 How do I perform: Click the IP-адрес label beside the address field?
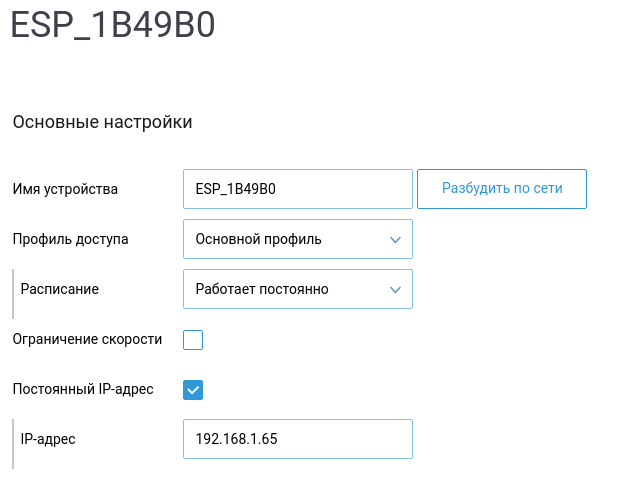click(48, 439)
